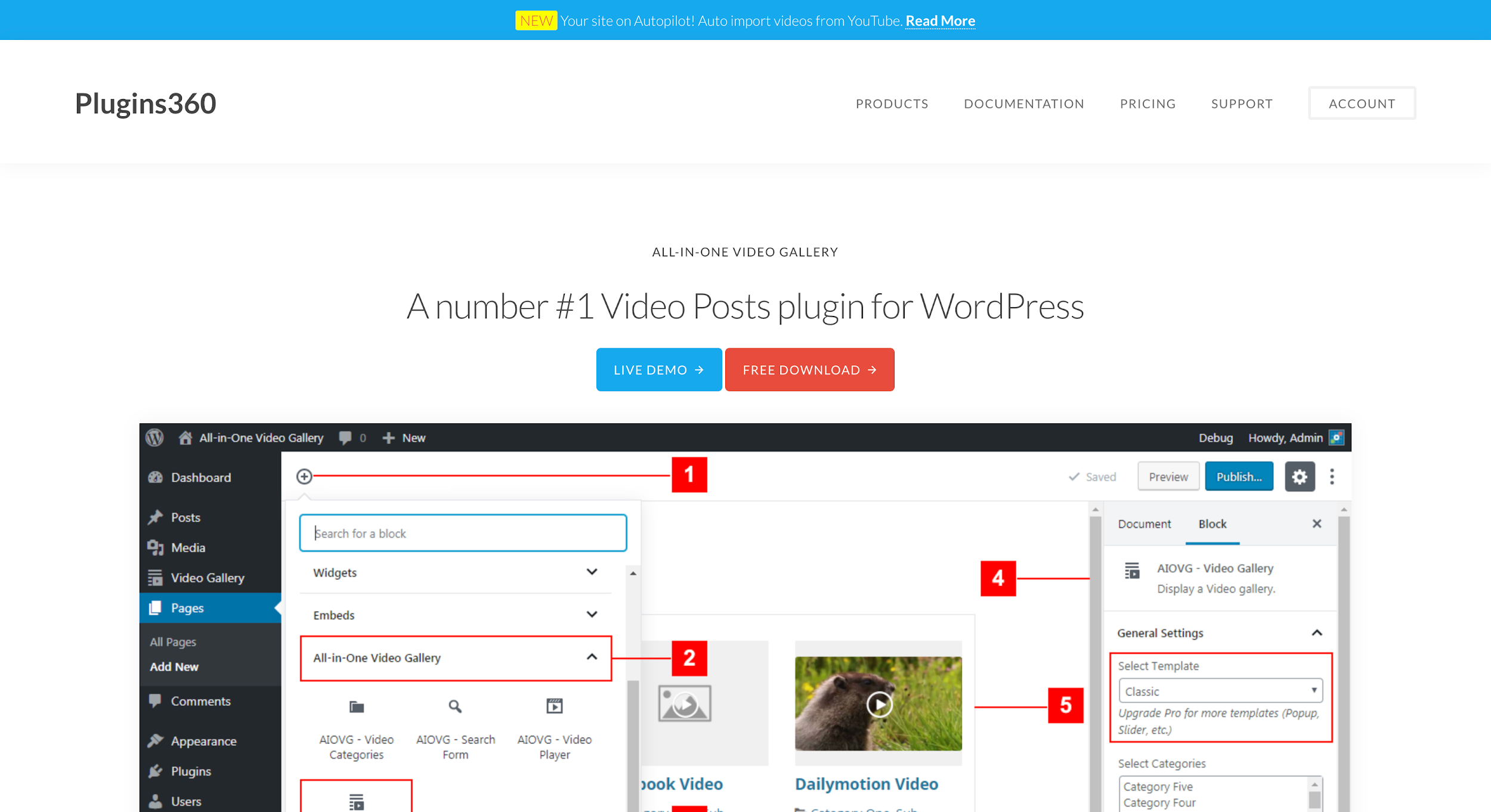Switch to the Document tab
1491x812 pixels.
(1144, 524)
